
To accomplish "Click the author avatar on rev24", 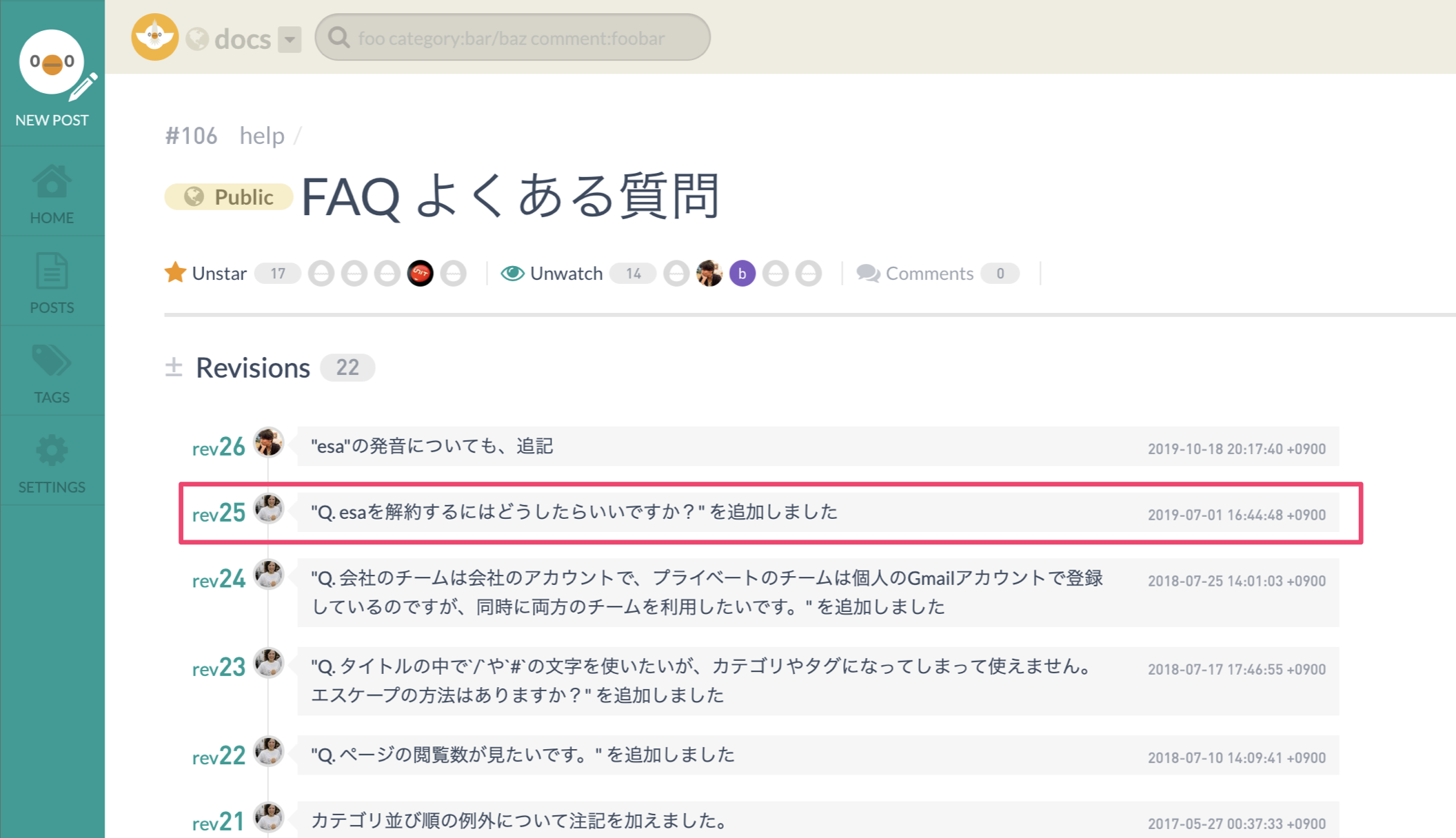I will tap(268, 574).
